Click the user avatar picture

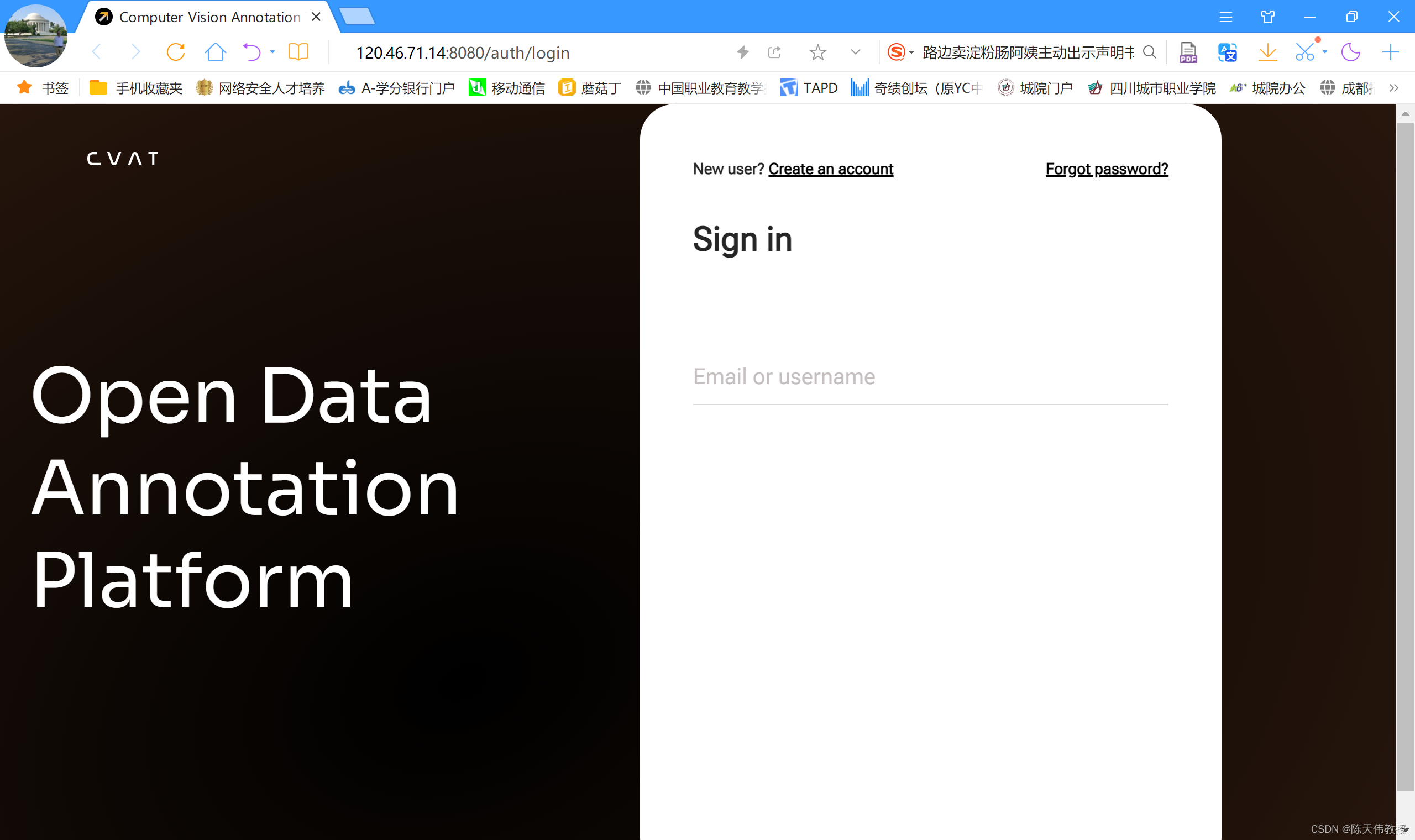click(x=35, y=35)
